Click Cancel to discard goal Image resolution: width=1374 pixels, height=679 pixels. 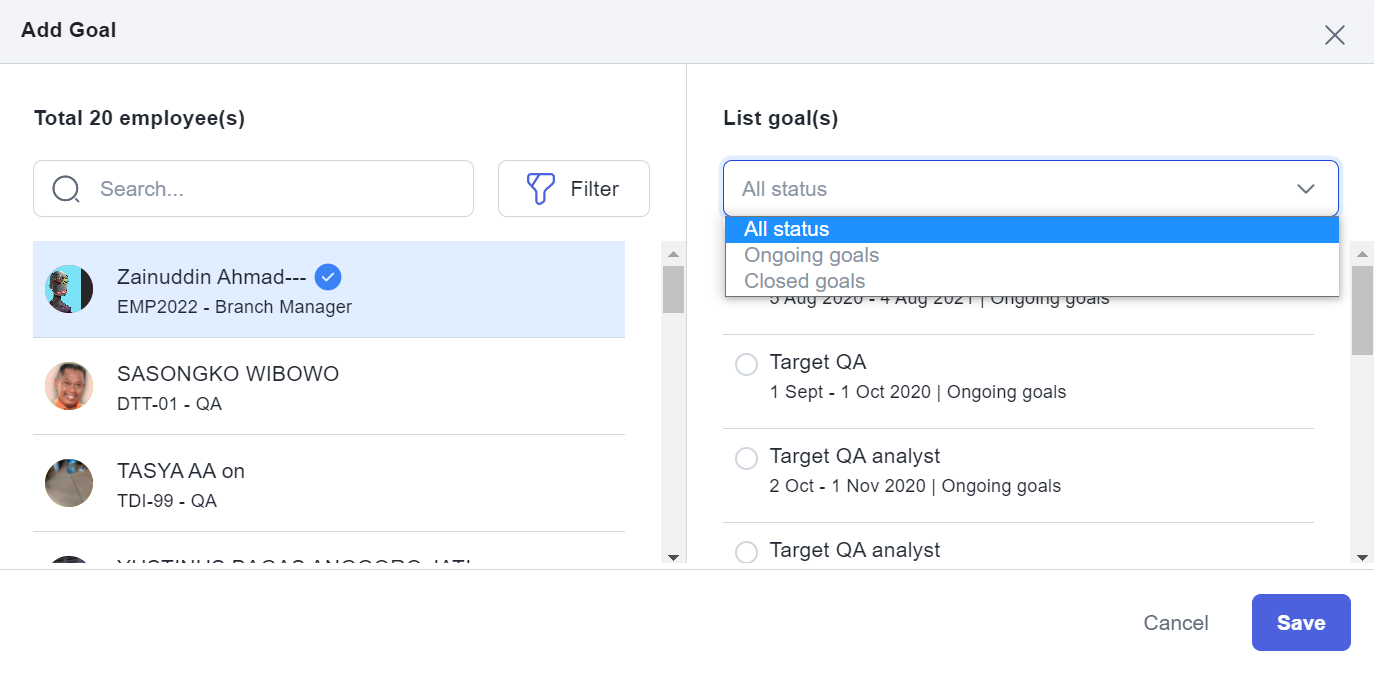1175,623
